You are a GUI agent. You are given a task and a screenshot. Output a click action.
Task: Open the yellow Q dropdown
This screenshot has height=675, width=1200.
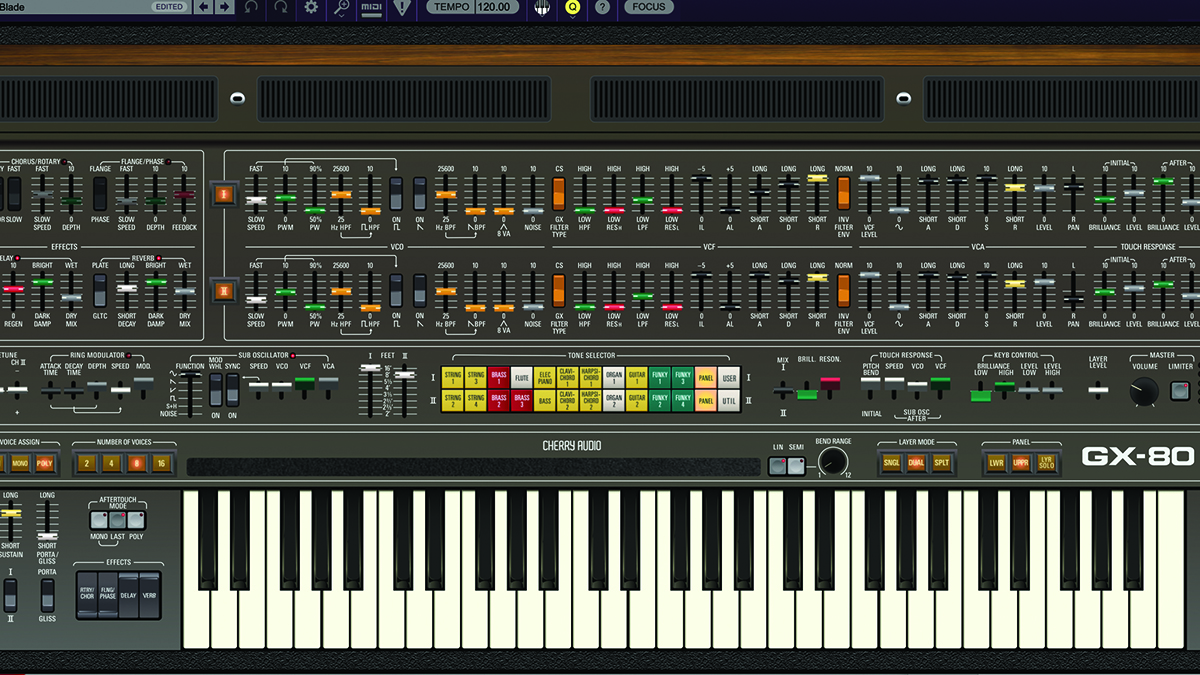pos(572,7)
